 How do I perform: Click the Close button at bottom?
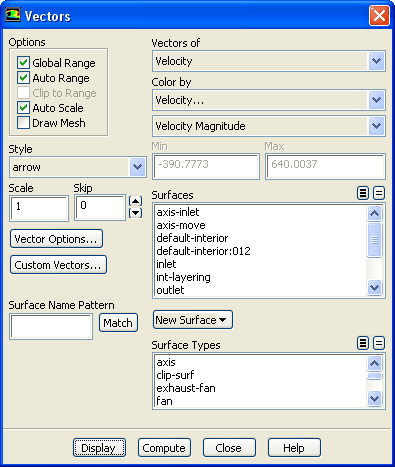[229, 448]
